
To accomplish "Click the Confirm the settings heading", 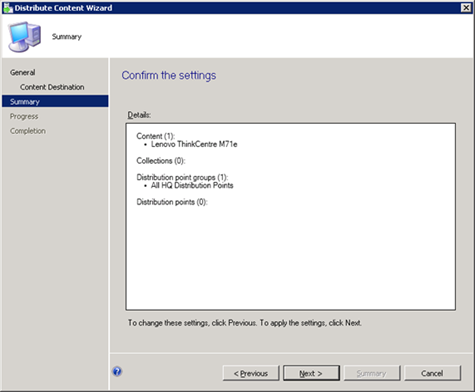I will [x=169, y=75].
